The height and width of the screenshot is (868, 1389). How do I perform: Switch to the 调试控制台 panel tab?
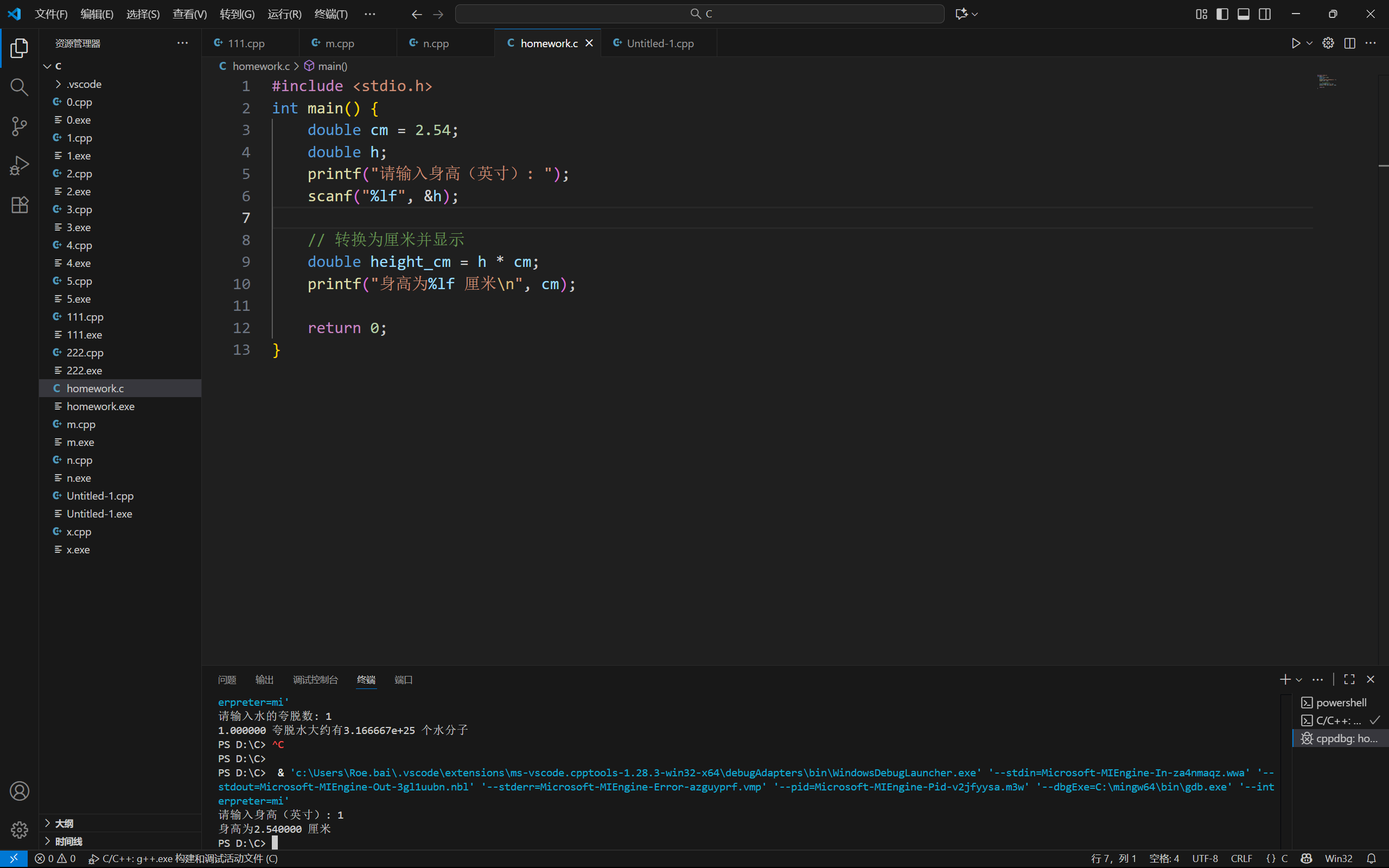tap(315, 680)
